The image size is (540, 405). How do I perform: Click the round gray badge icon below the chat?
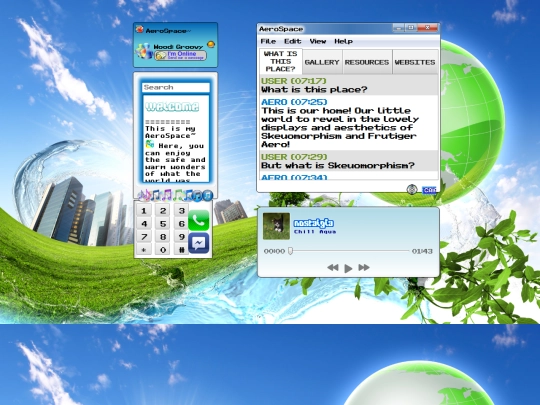[x=412, y=189]
